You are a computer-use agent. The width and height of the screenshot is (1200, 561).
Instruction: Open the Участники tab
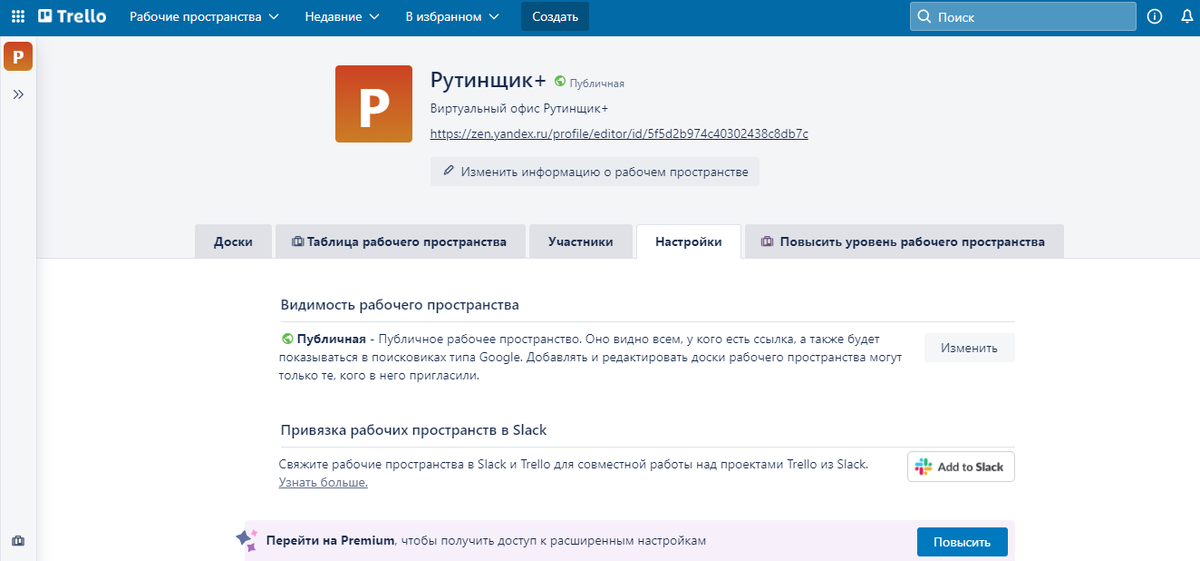click(x=580, y=242)
